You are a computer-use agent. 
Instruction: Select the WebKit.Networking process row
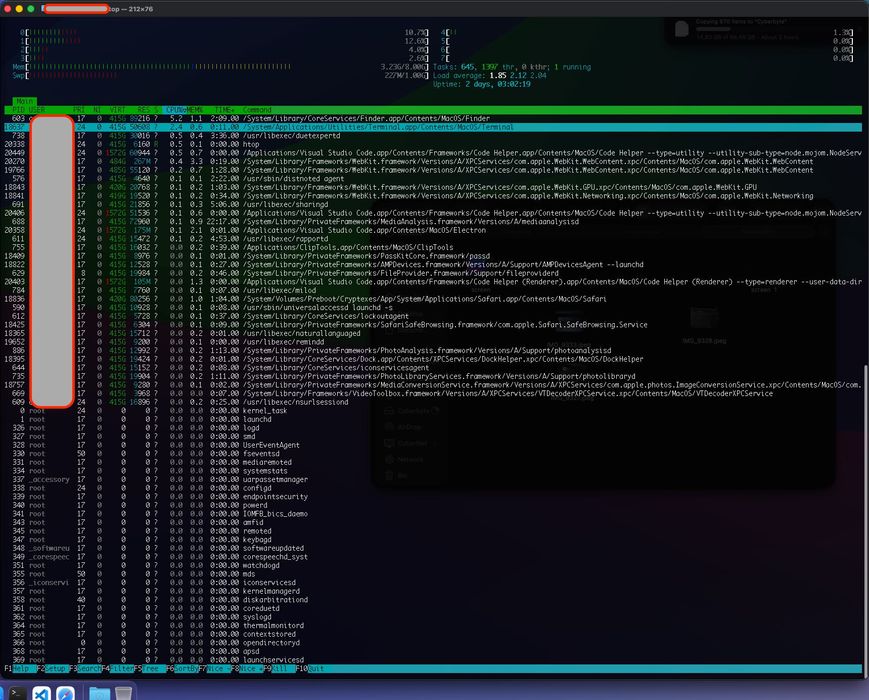pos(433,196)
